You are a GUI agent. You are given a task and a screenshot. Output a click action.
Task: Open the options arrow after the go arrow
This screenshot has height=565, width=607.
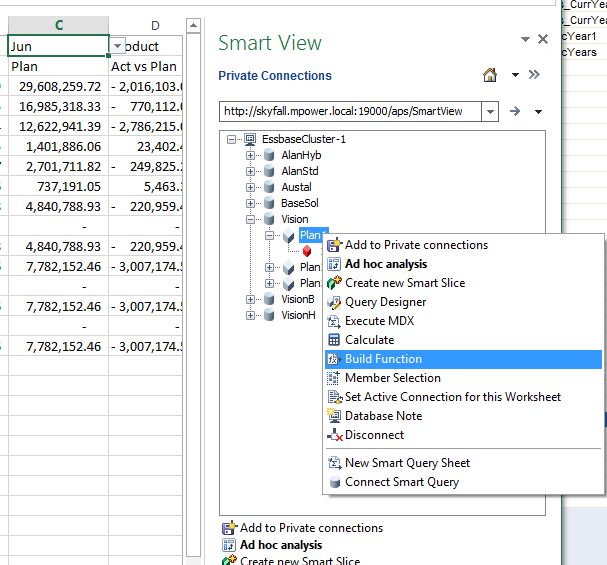[538, 112]
